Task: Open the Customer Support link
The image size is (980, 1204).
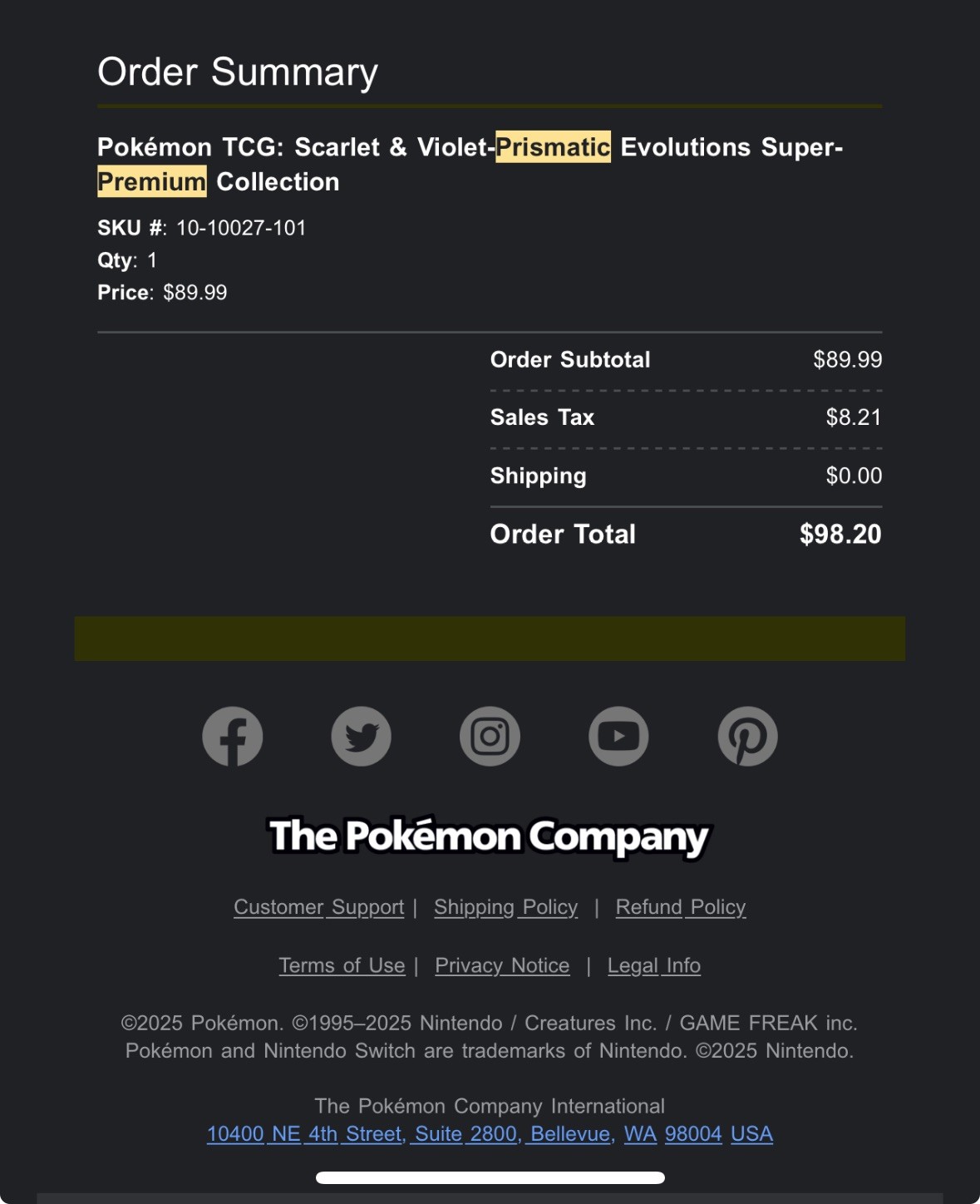Action: (x=319, y=907)
